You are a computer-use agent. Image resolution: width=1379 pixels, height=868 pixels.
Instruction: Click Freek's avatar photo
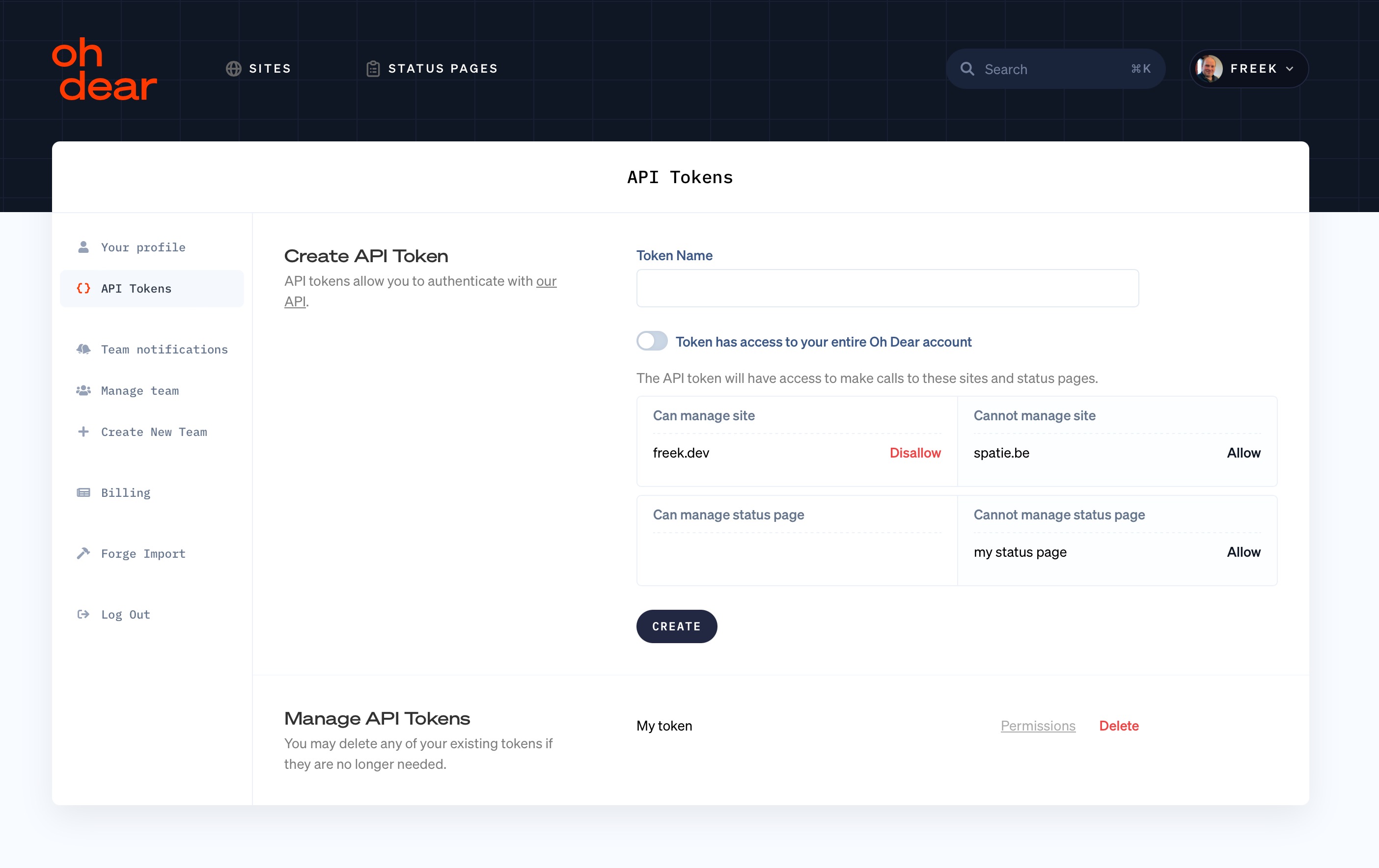(x=1209, y=69)
